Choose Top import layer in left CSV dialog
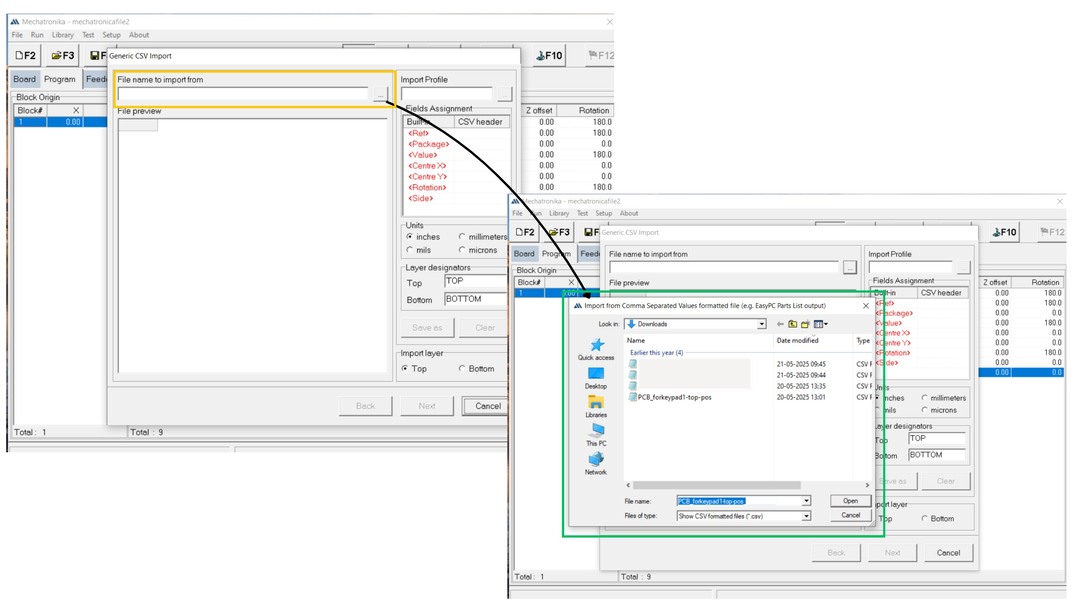Image resolution: width=1080 pixels, height=600 pixels. (x=414, y=369)
